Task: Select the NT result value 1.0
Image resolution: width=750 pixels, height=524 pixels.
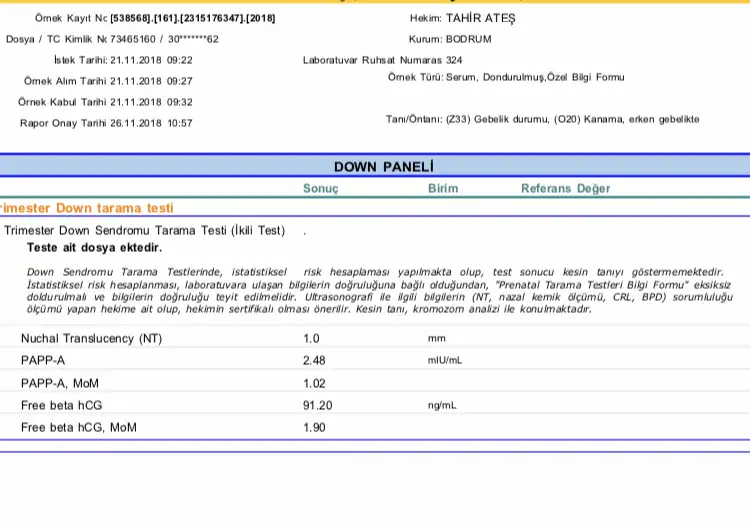Action: (x=312, y=339)
